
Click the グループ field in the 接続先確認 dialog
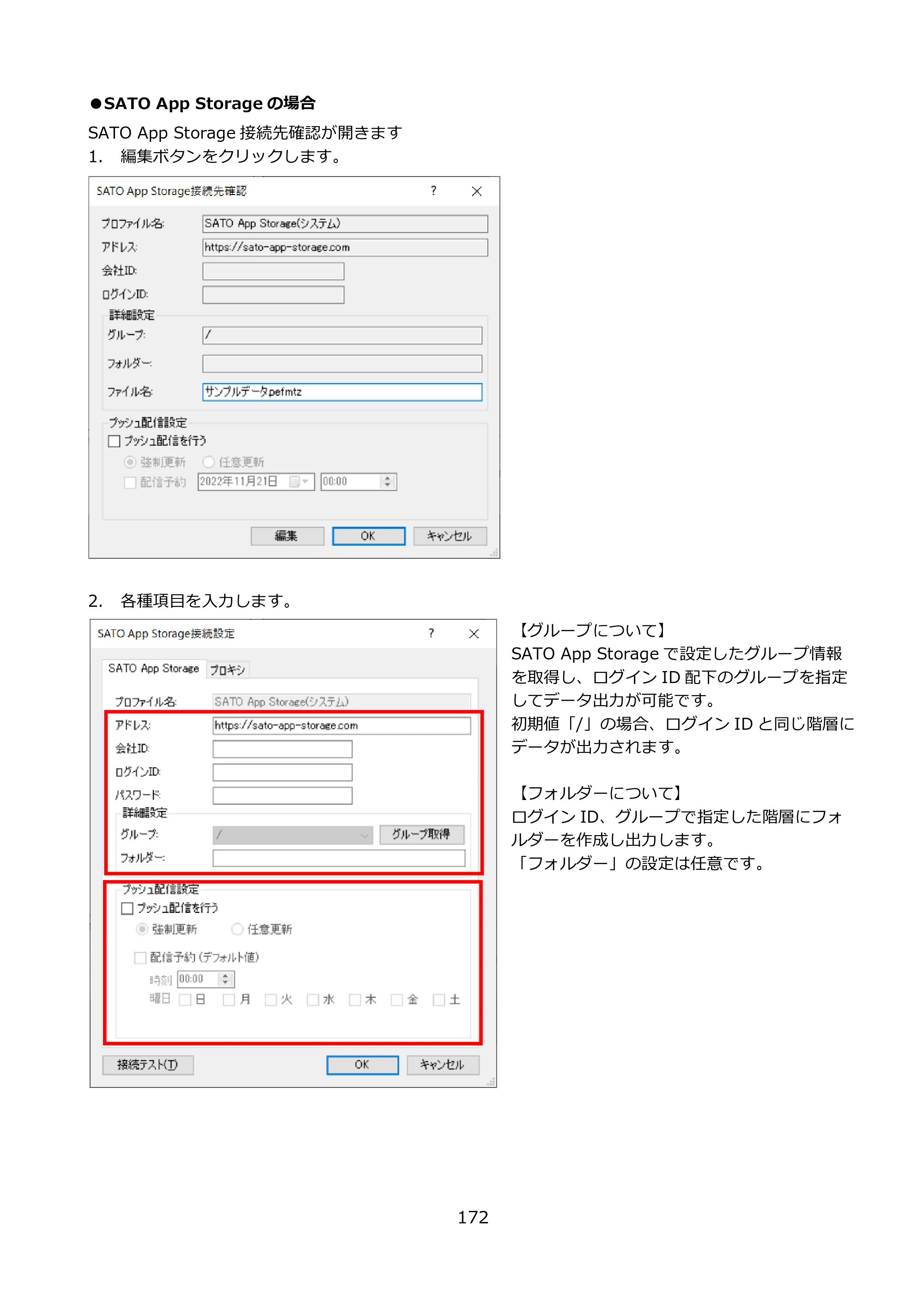(342, 335)
